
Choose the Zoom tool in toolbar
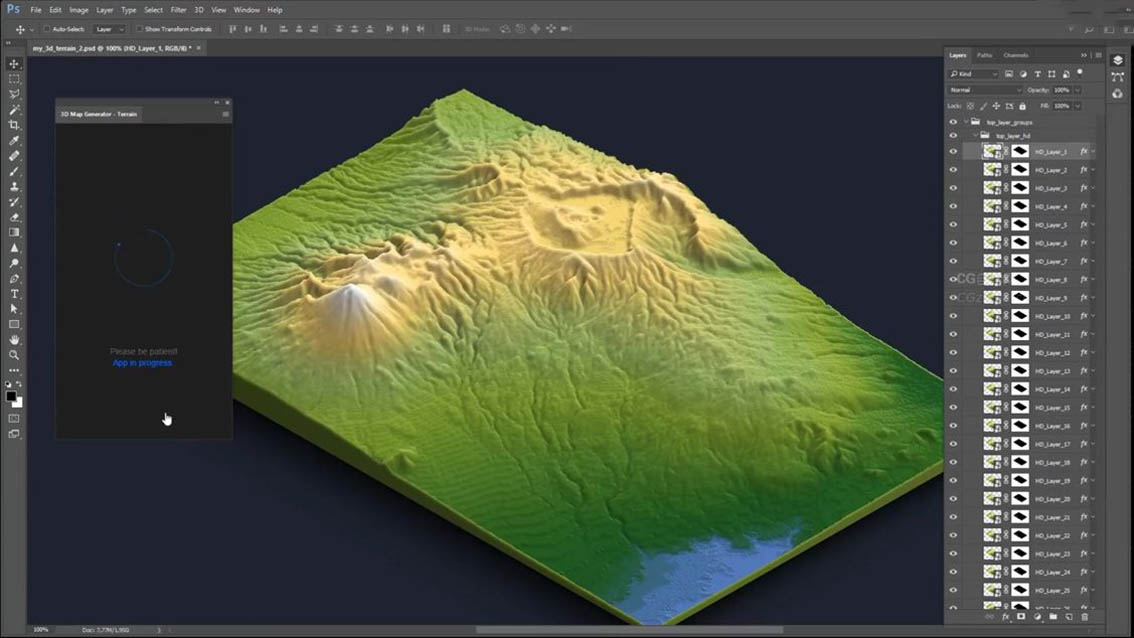coord(14,355)
